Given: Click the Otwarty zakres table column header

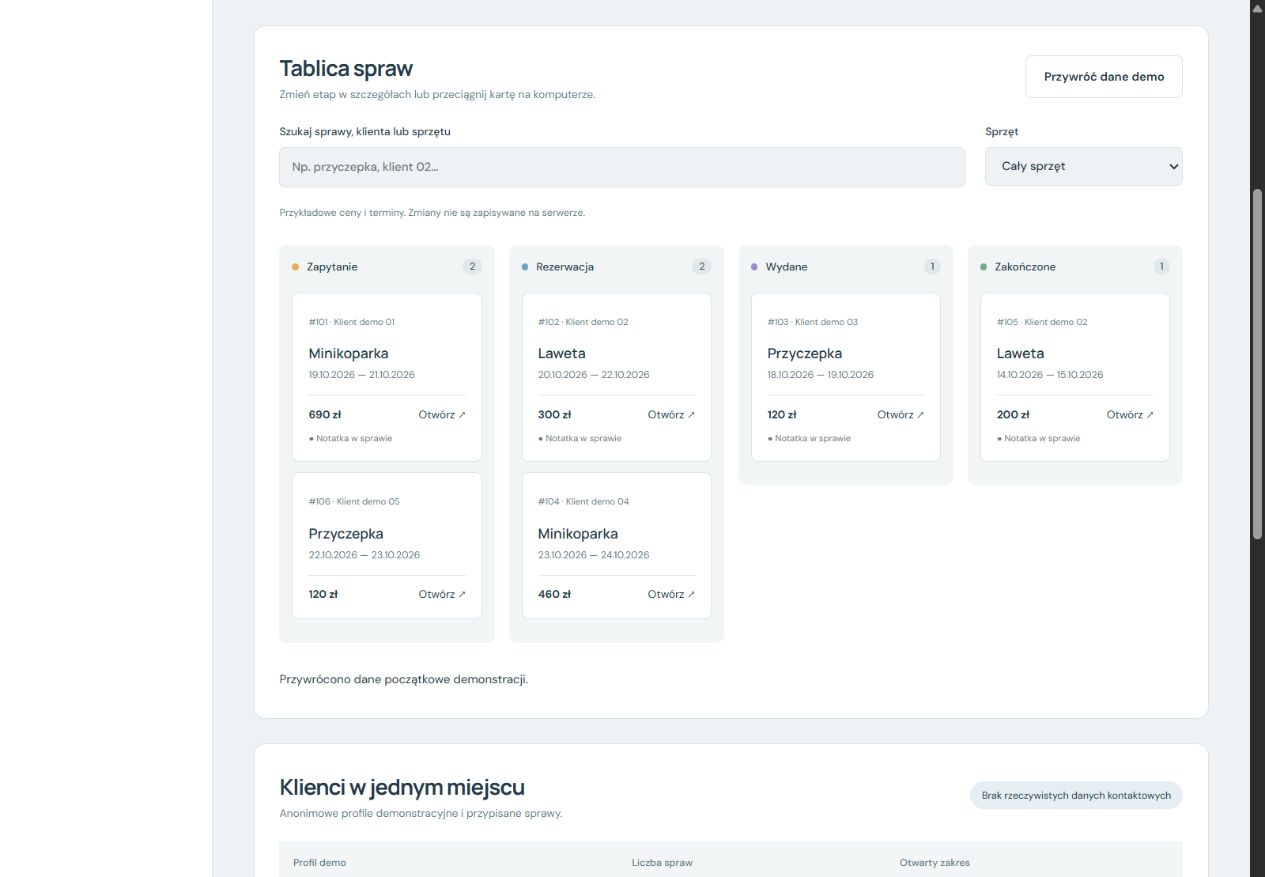Looking at the screenshot, I should [935, 863].
